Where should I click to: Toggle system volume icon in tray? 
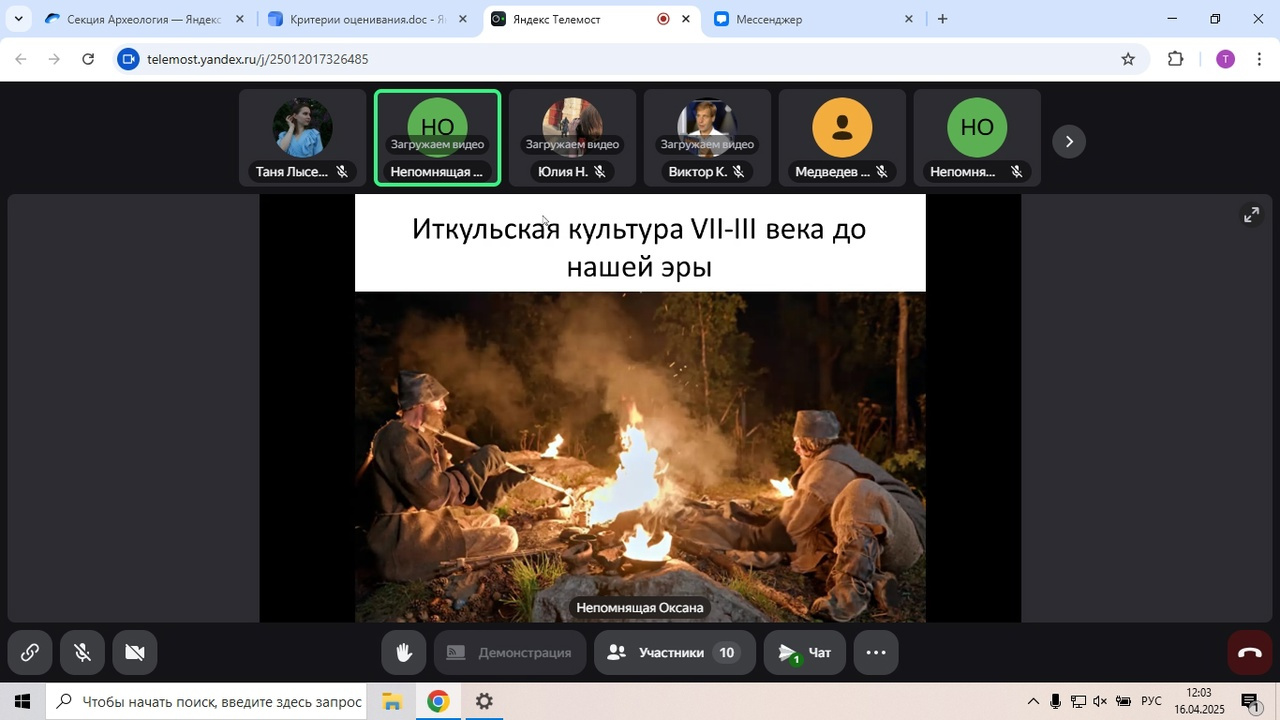point(1100,702)
